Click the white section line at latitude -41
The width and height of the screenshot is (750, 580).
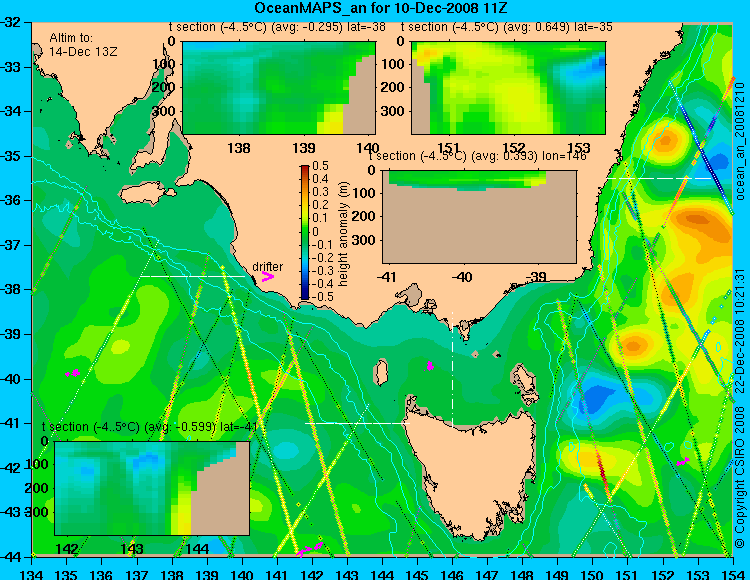pyautogui.click(x=357, y=423)
